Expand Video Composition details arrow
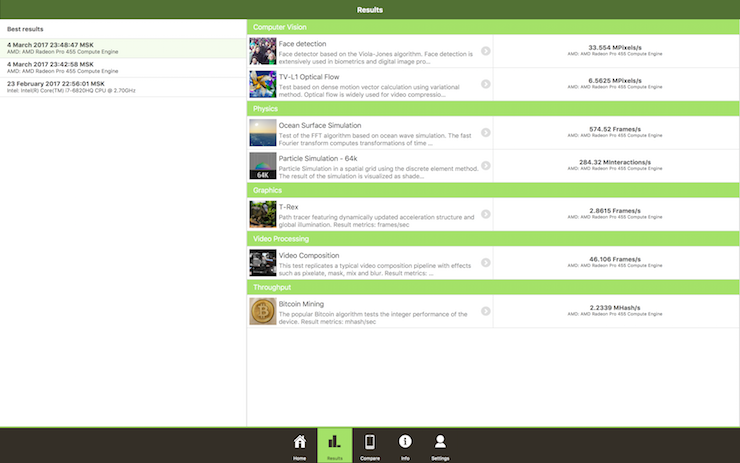The width and height of the screenshot is (740, 463). [486, 263]
